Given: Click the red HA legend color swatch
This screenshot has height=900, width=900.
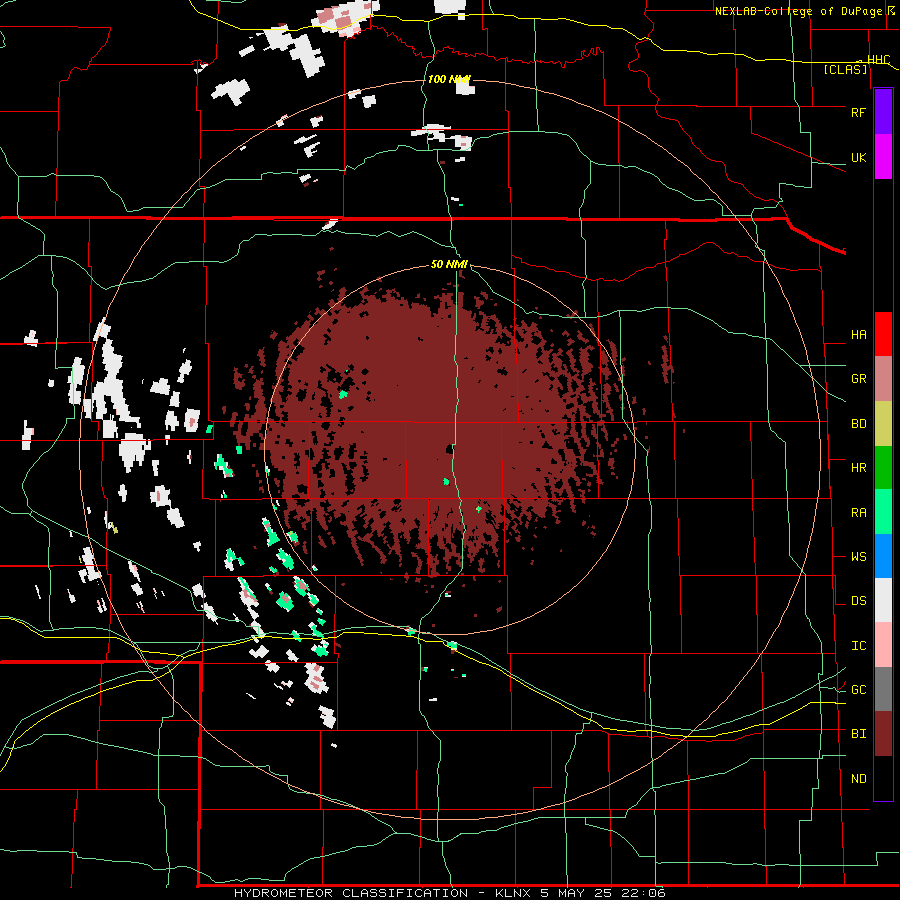Looking at the screenshot, I should [883, 334].
